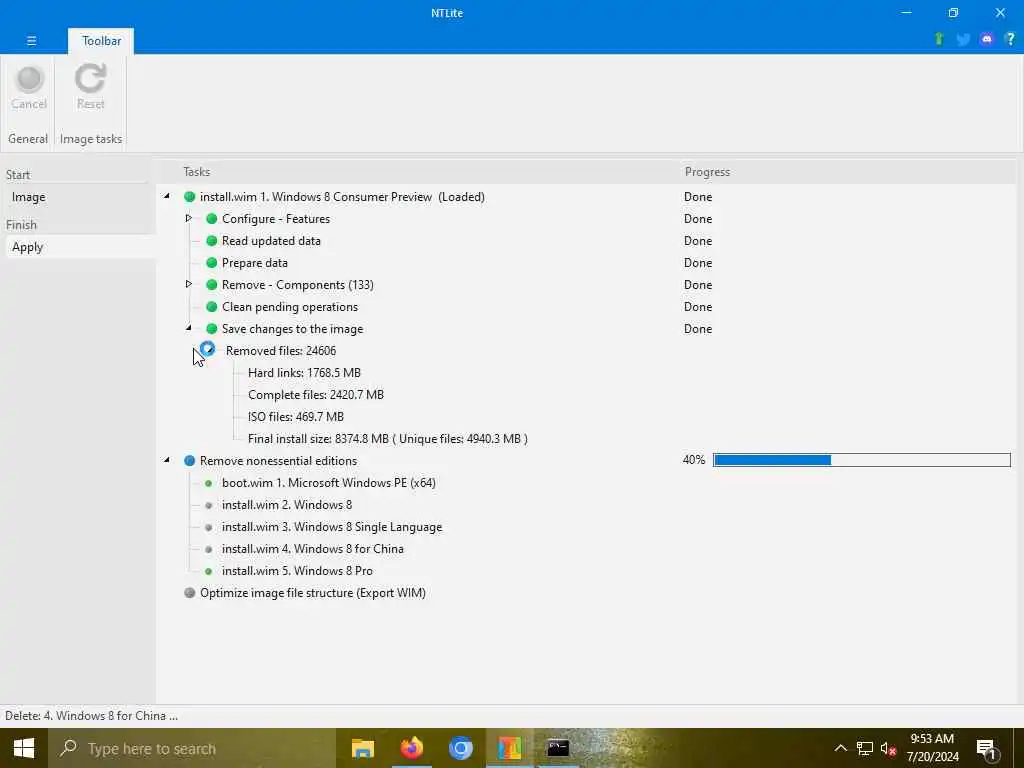
Task: Select the Removed files: 24606 row text
Action: tap(281, 351)
